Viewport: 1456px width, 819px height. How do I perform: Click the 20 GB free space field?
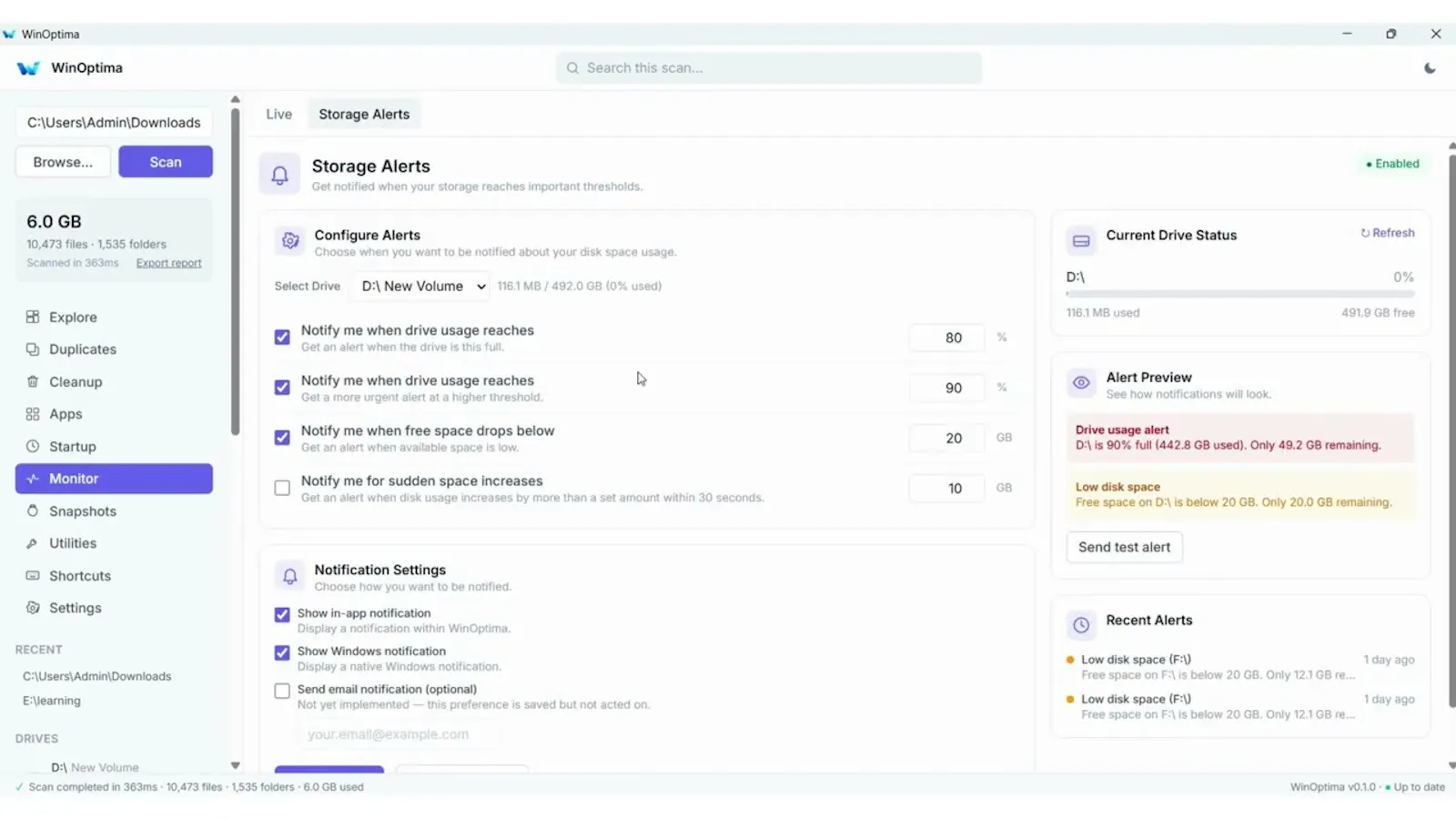click(947, 438)
